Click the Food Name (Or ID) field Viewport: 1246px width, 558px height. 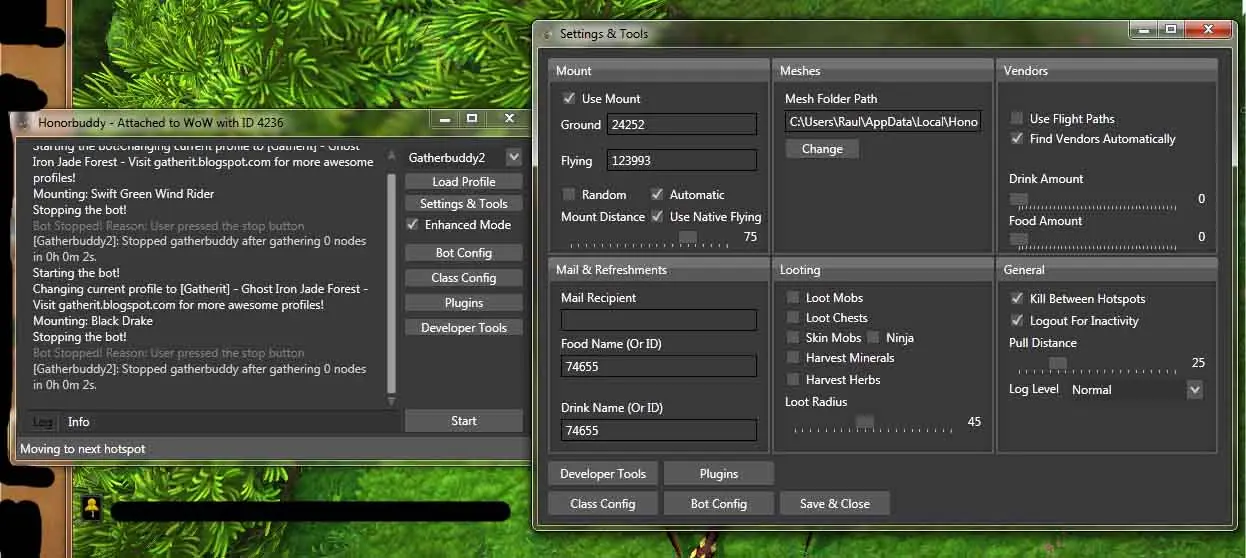point(659,366)
